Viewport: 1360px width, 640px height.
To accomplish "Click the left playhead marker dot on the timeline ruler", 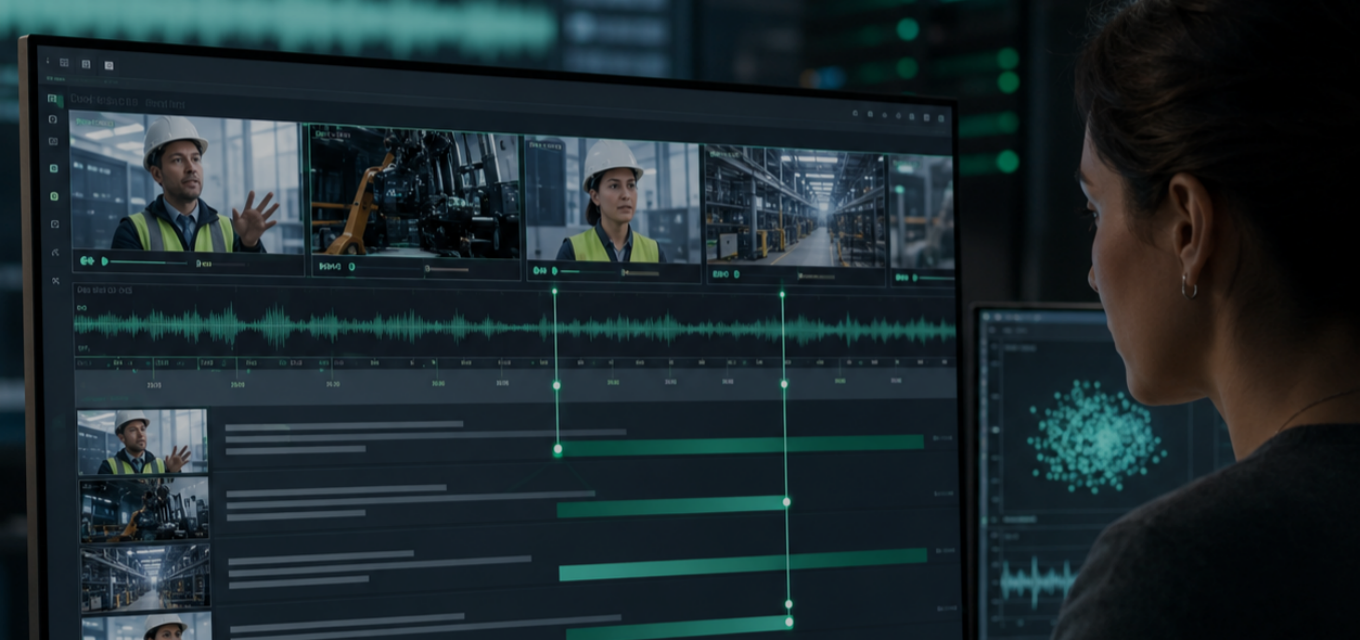I will (556, 384).
